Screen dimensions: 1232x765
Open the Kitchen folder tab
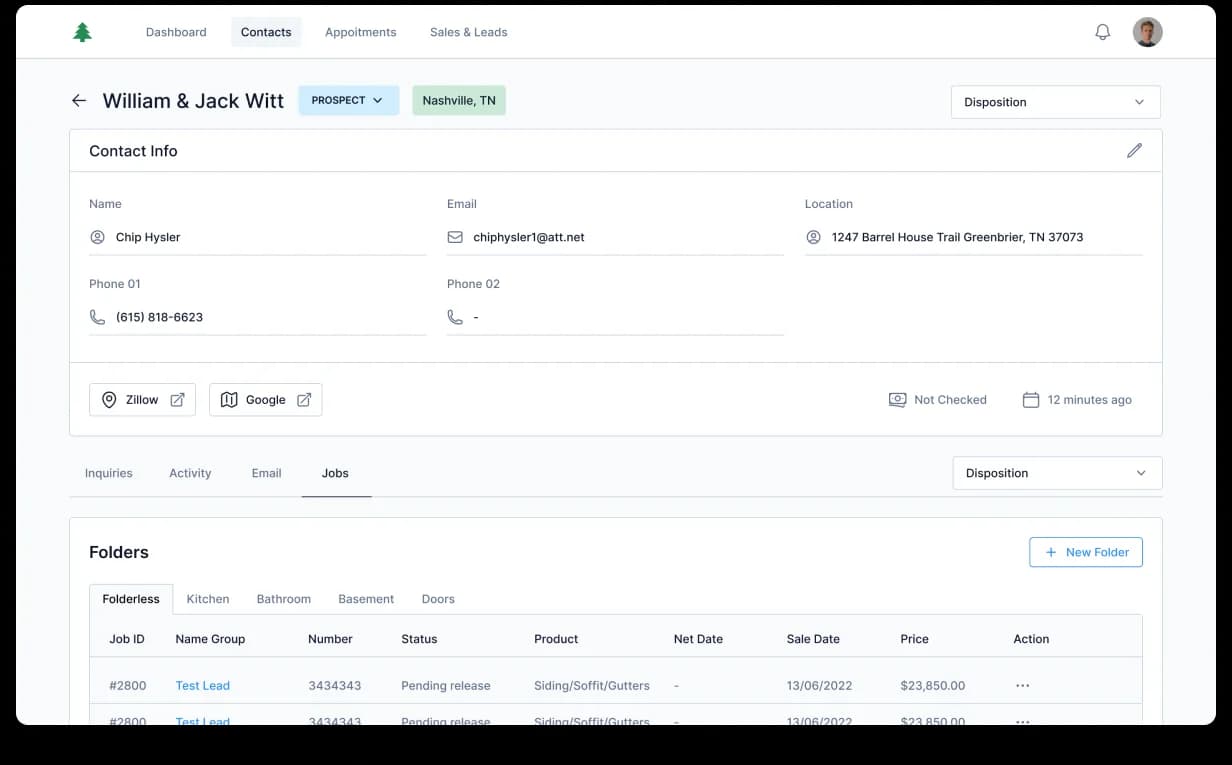click(208, 599)
